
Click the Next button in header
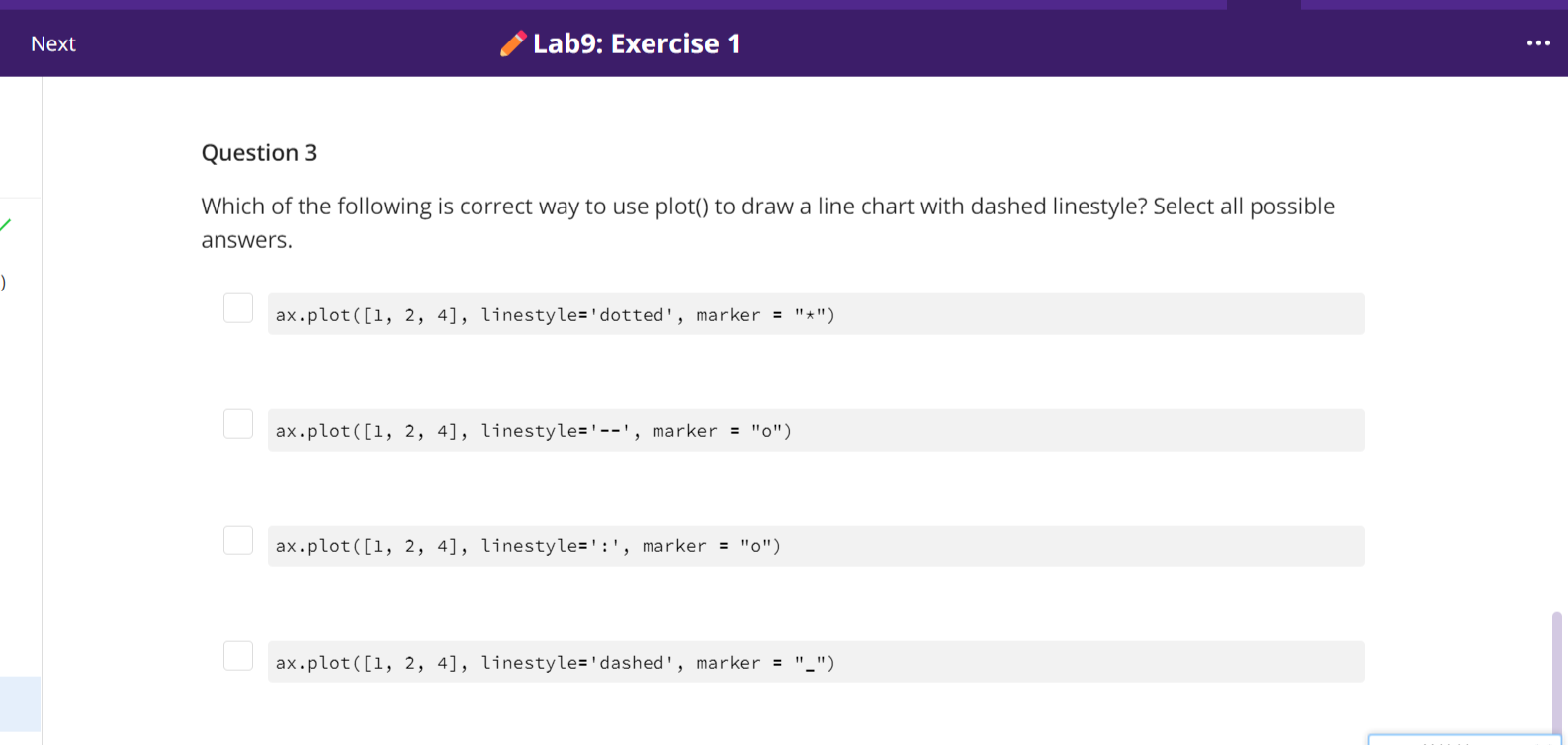(52, 43)
